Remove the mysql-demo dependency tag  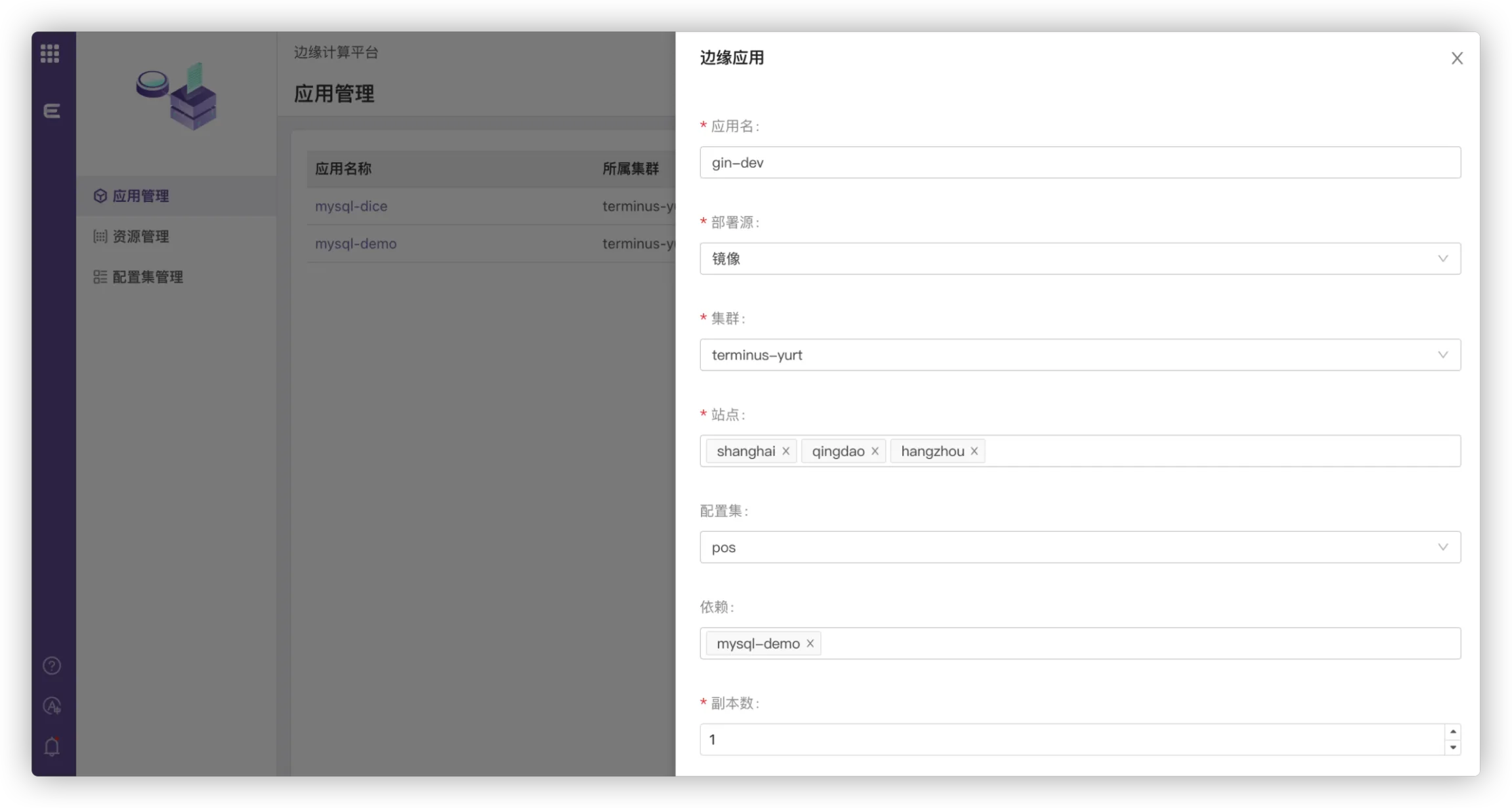pos(810,643)
